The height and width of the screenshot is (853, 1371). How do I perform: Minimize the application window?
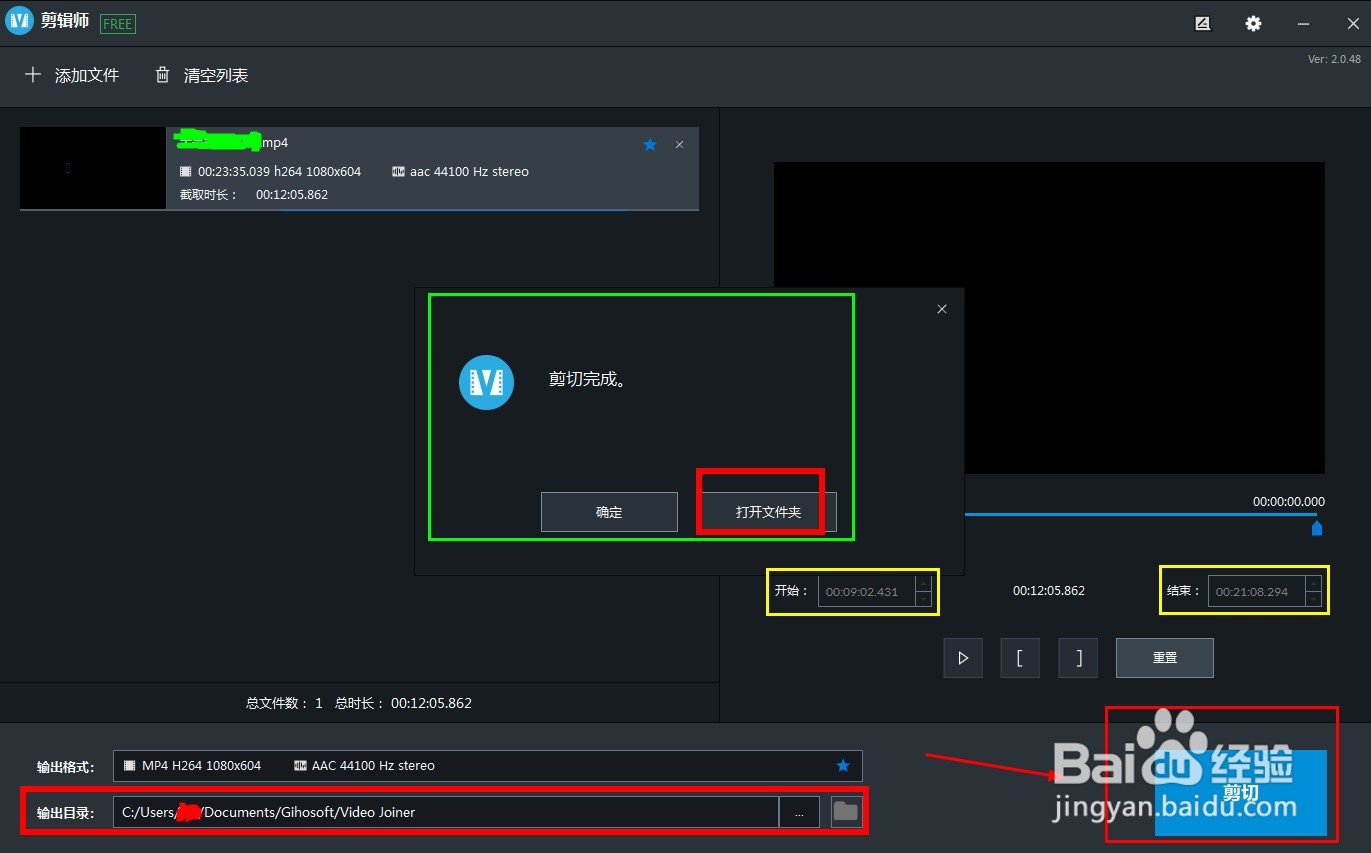coord(1303,24)
